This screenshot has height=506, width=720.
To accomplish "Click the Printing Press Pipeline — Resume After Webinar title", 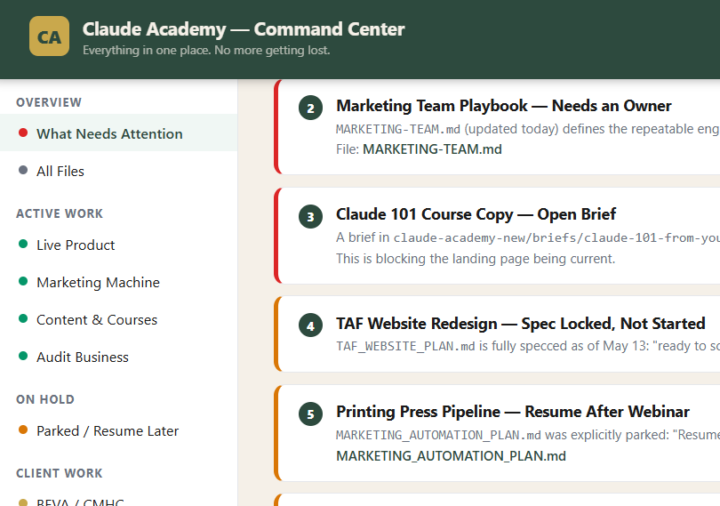I will tap(513, 411).
